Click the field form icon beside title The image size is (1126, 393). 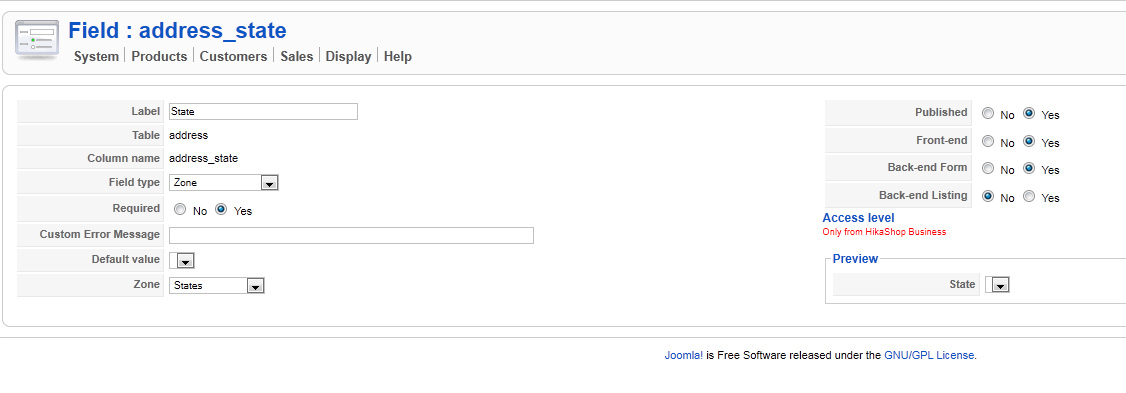pyautogui.click(x=37, y=40)
